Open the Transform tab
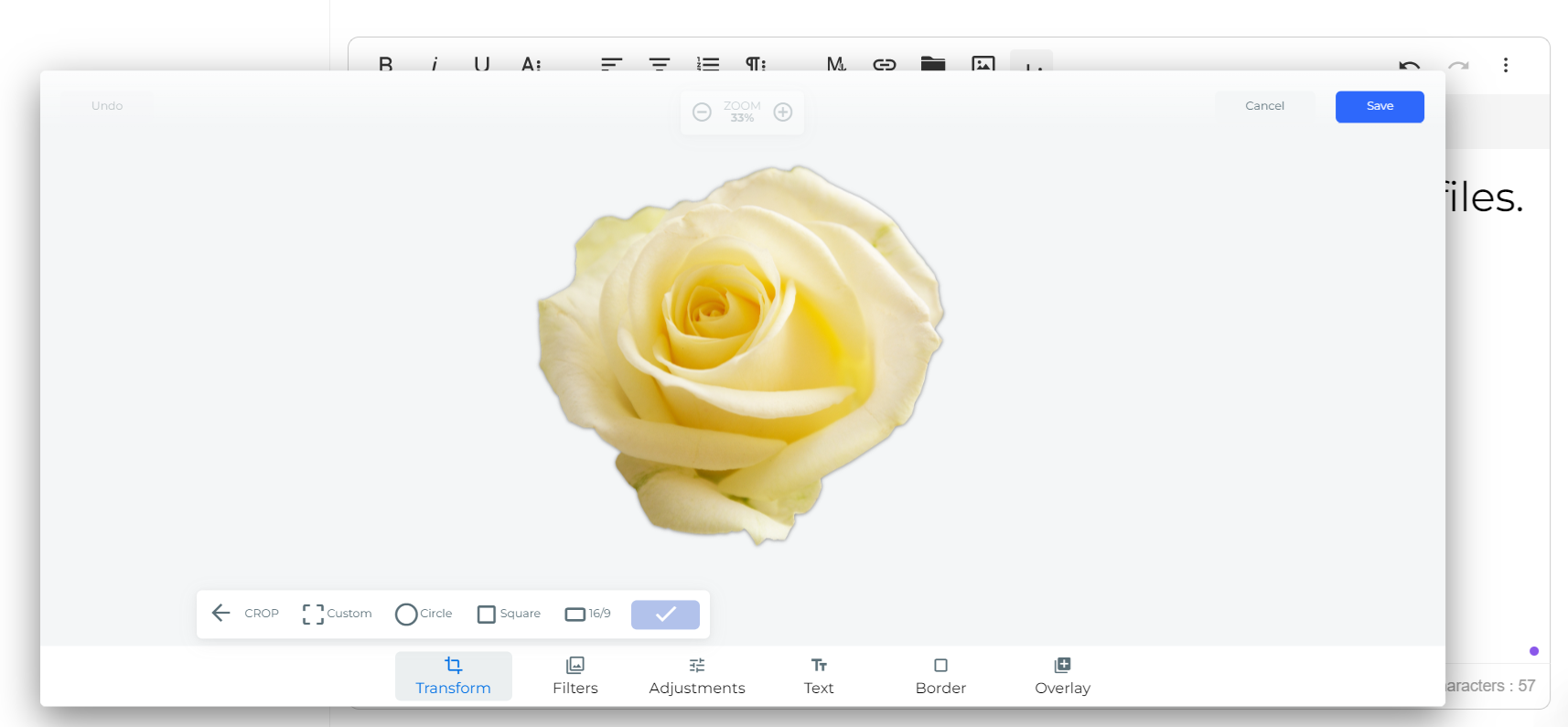The height and width of the screenshot is (727, 1568). [x=453, y=676]
